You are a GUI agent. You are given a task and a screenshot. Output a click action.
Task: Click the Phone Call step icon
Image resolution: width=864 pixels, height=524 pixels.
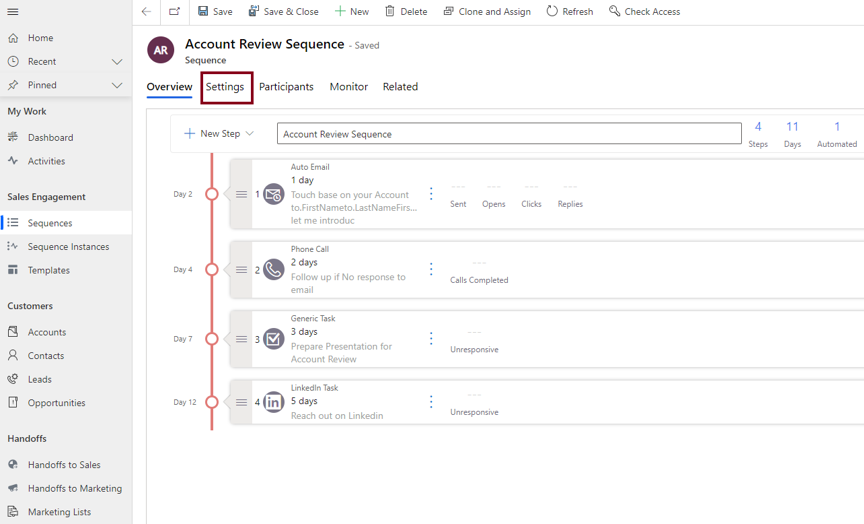tap(273, 270)
